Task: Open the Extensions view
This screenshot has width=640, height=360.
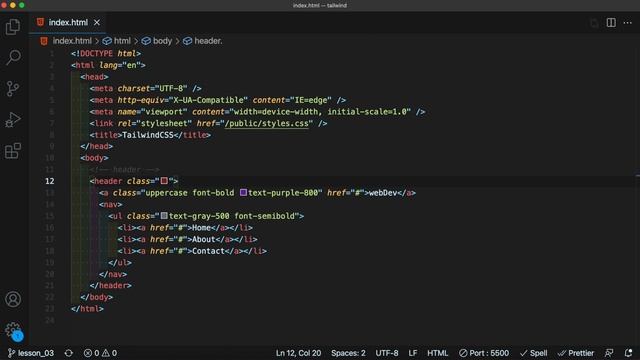Action: click(13, 151)
